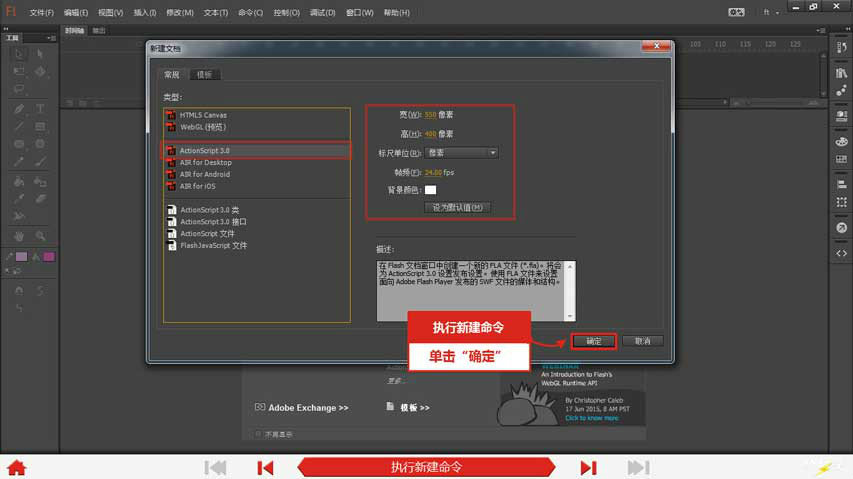Select the Zoom magnifier tool

point(40,236)
